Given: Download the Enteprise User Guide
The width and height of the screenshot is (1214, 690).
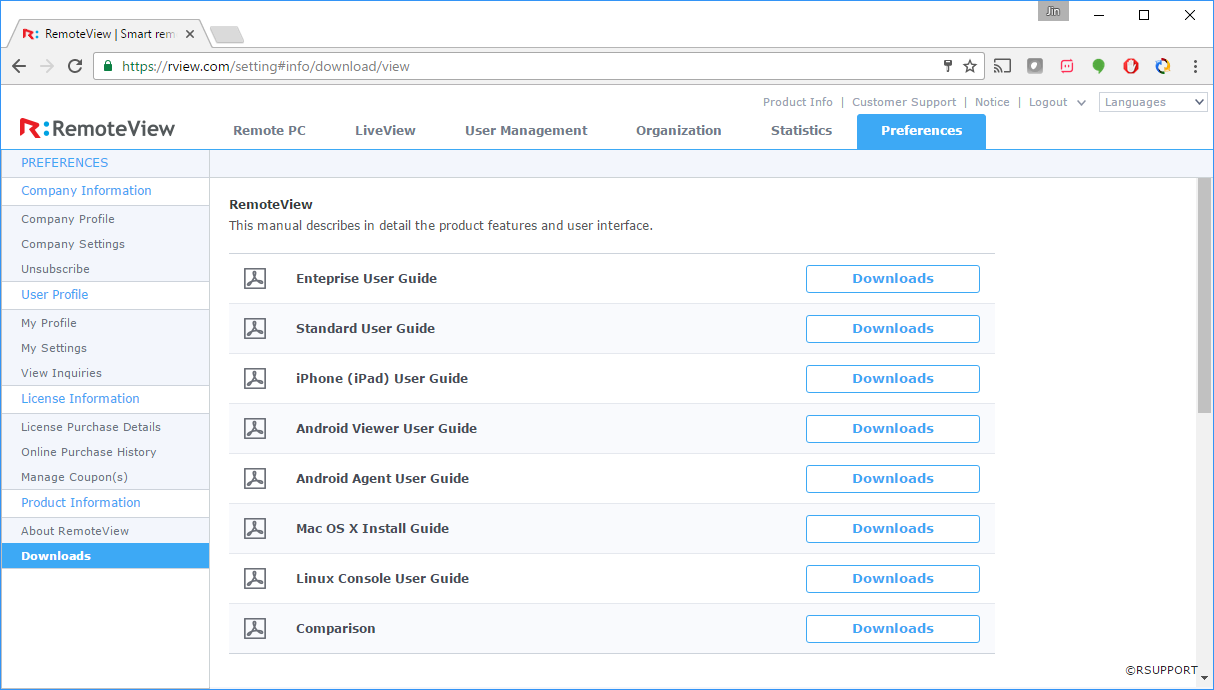Looking at the screenshot, I should pyautogui.click(x=893, y=279).
